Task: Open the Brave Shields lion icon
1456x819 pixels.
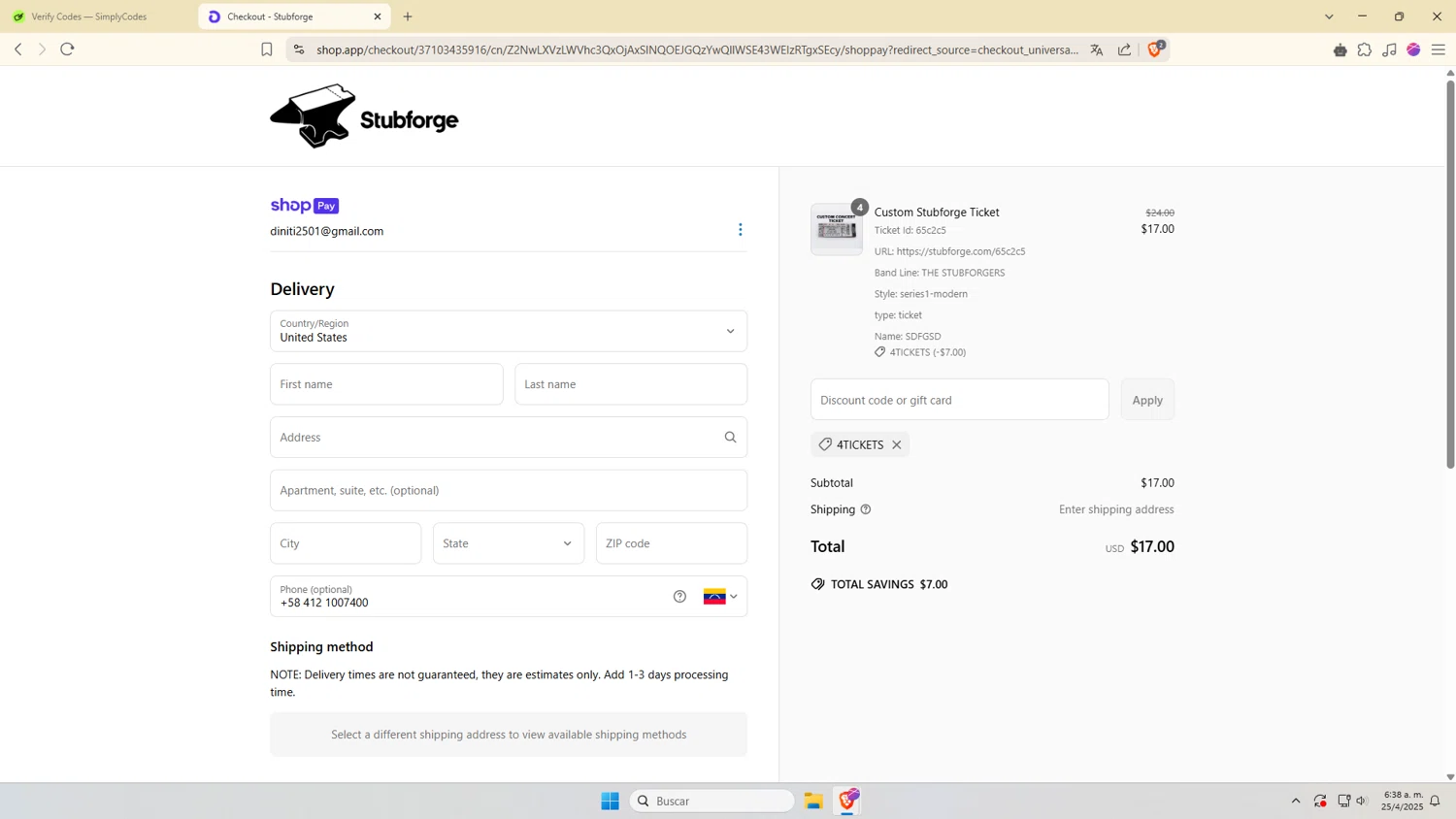Action: pyautogui.click(x=1155, y=49)
